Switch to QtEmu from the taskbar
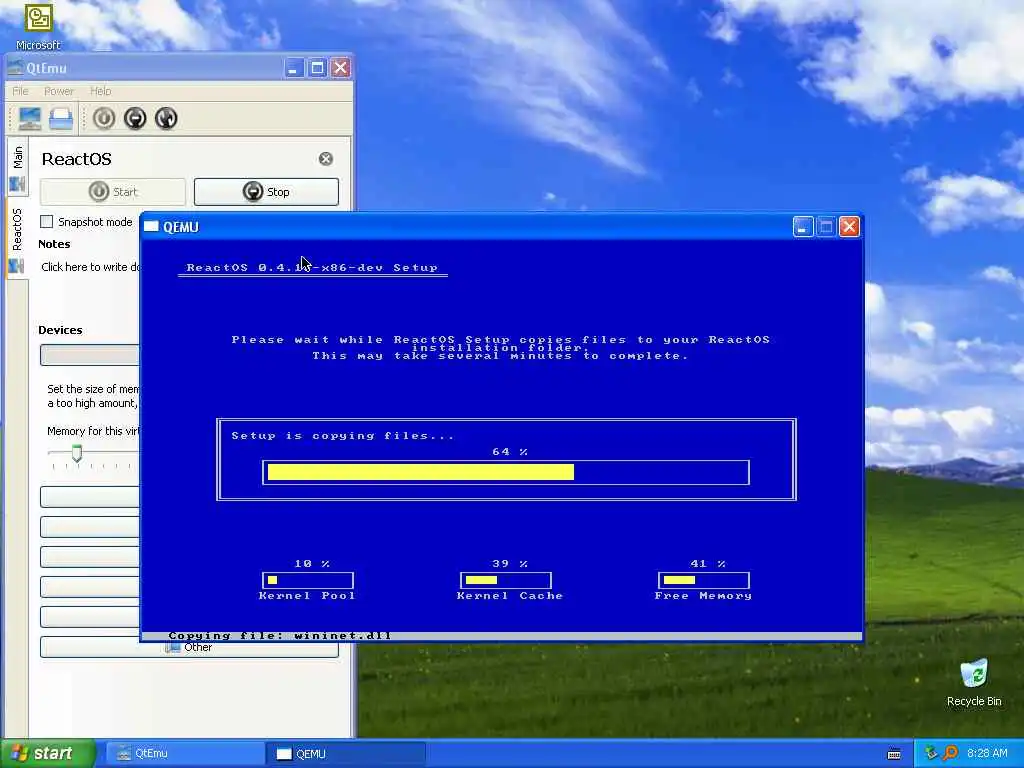 pos(184,754)
